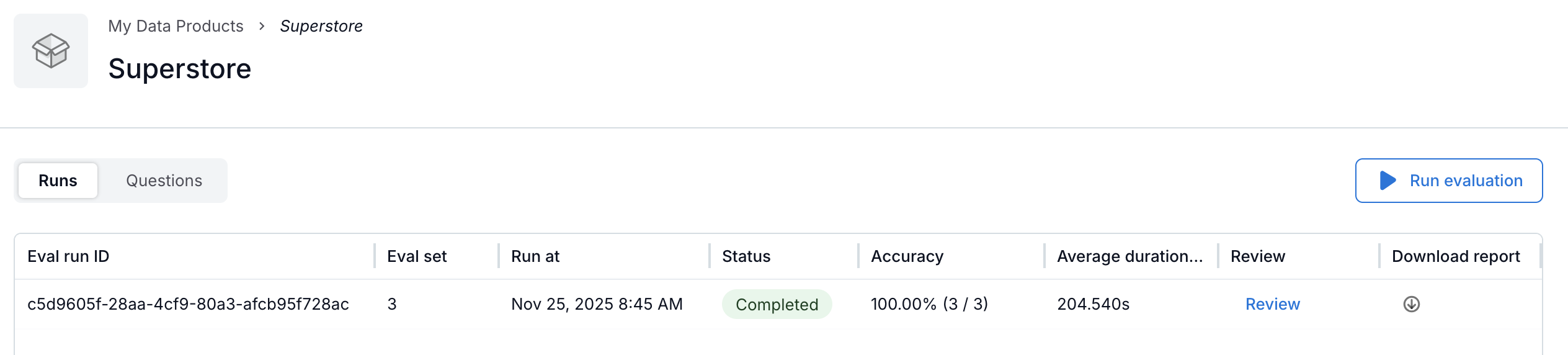1568x355 pixels.
Task: Open the Review link for the run
Action: tap(1272, 304)
